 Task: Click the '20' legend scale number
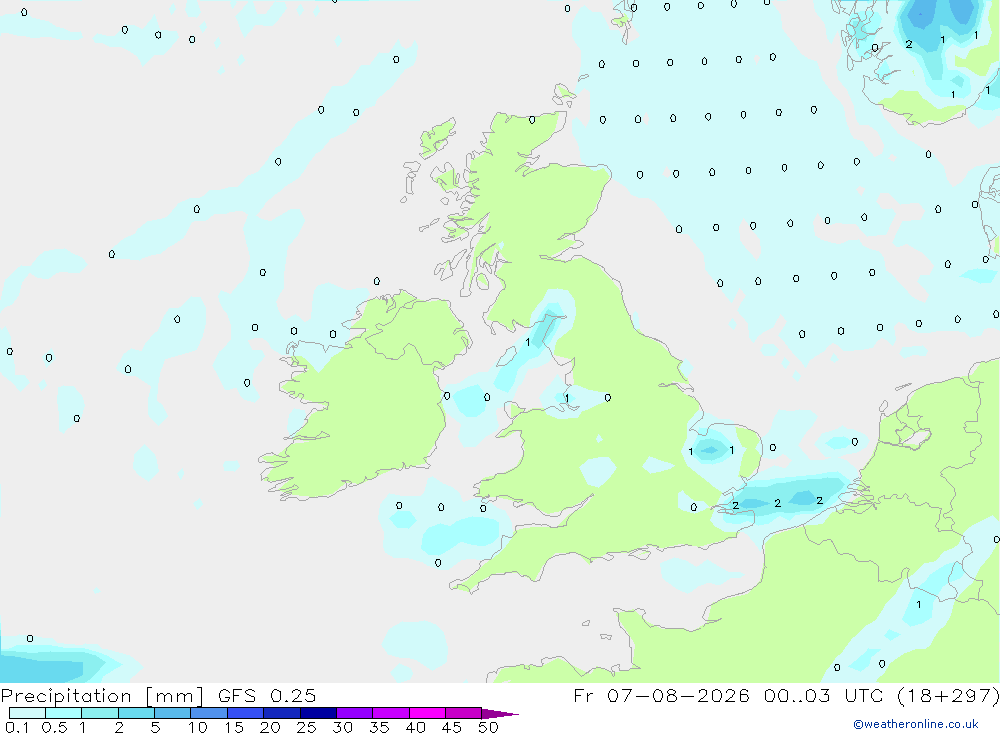point(270,727)
